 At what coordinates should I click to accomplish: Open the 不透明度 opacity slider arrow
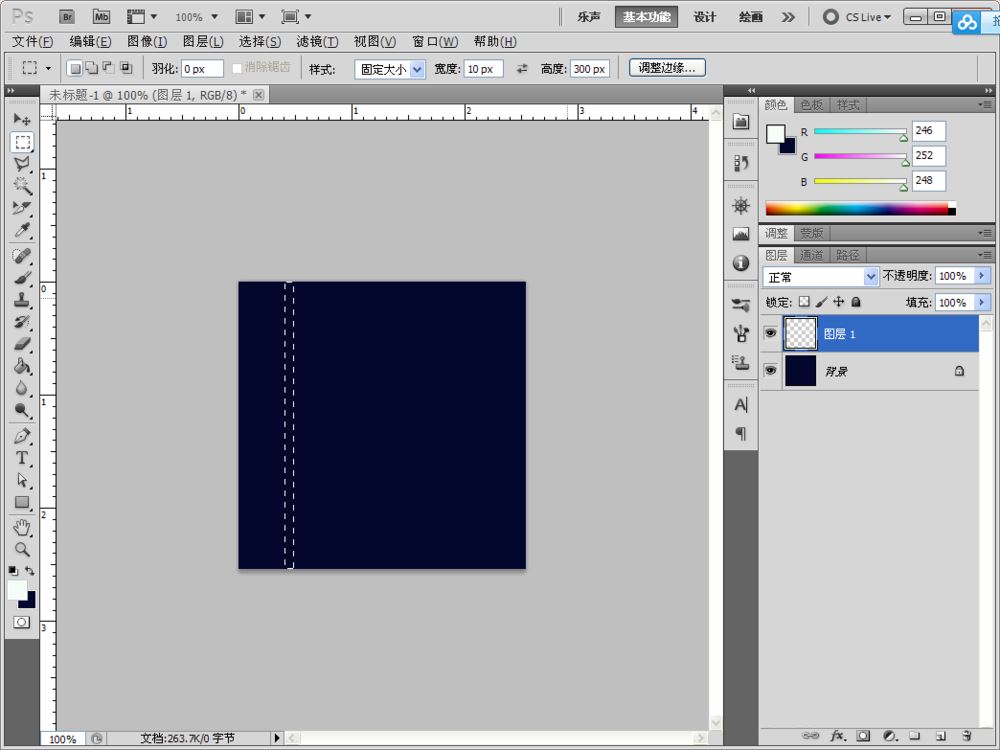[982, 276]
